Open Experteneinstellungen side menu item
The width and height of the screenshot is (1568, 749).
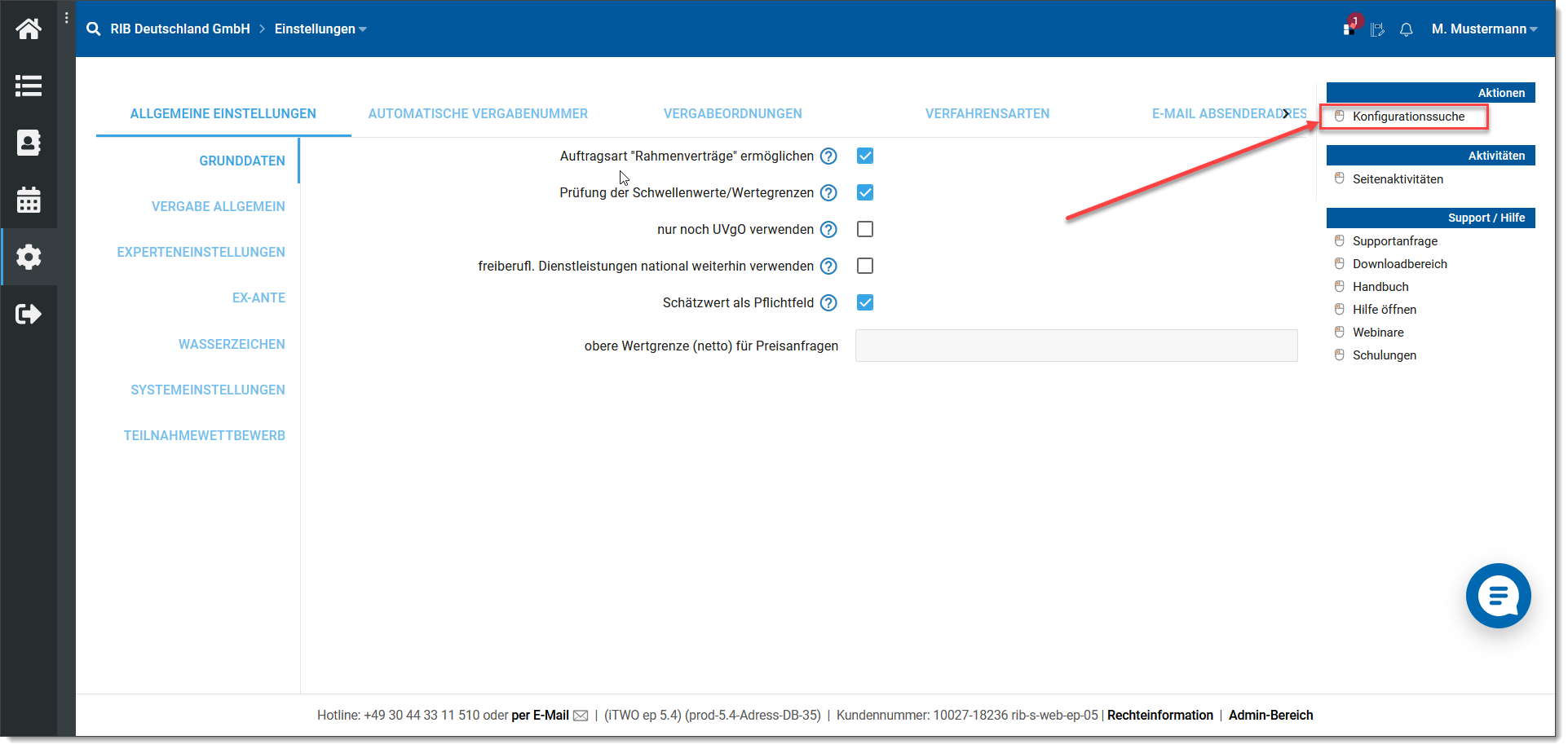coord(201,252)
